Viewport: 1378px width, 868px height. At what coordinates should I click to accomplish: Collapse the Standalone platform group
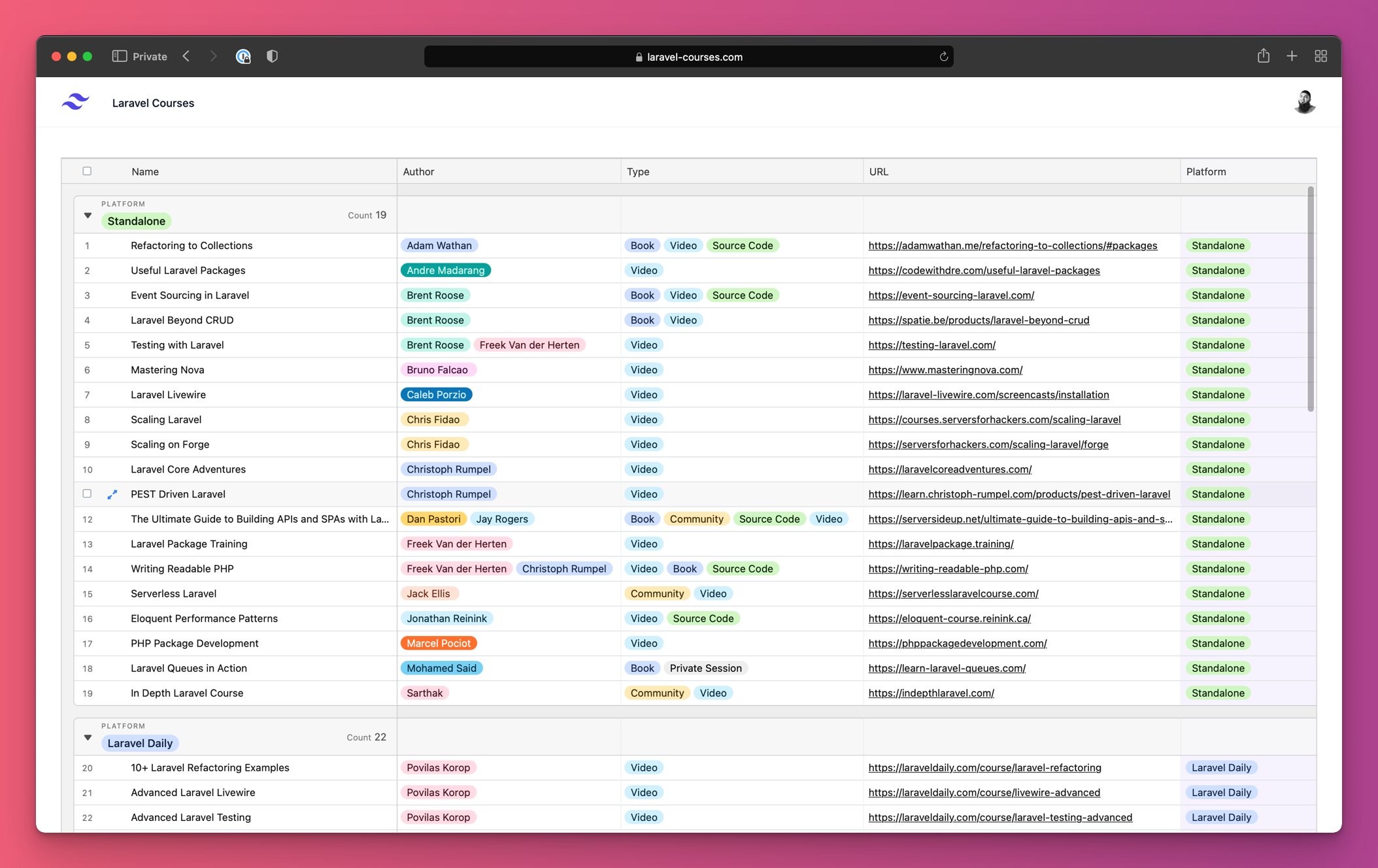[88, 216]
